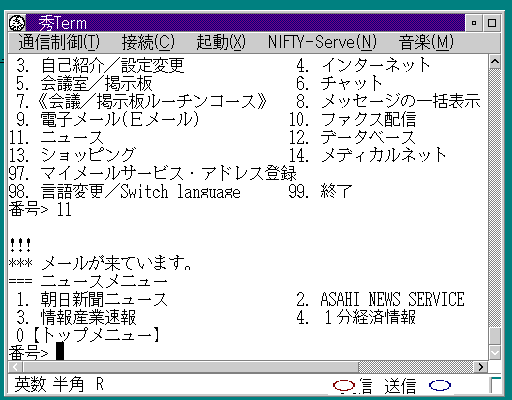Click the vertical scrollbar up arrow
This screenshot has height=400, width=512.
pos(495,62)
